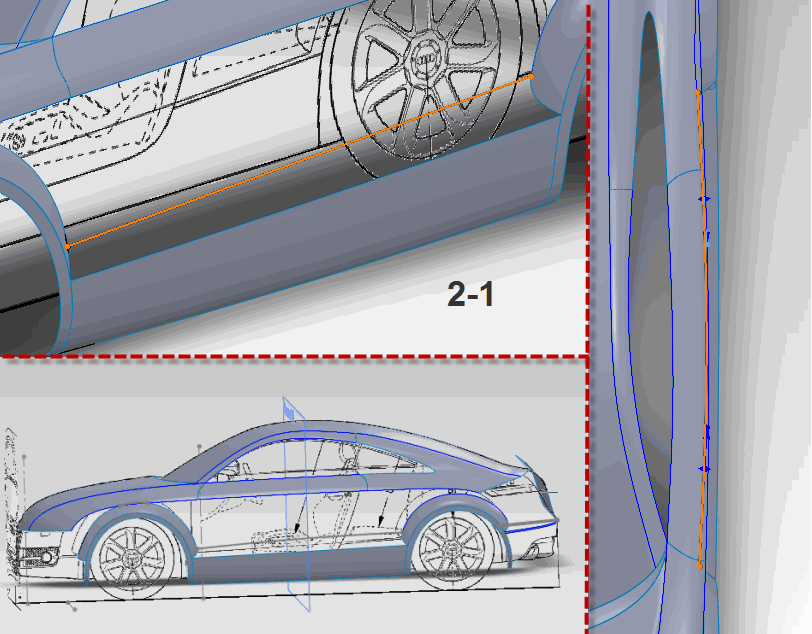This screenshot has height=634, width=812.
Task: Click the upper blue arrow manipulator on the curve
Action: [705, 199]
